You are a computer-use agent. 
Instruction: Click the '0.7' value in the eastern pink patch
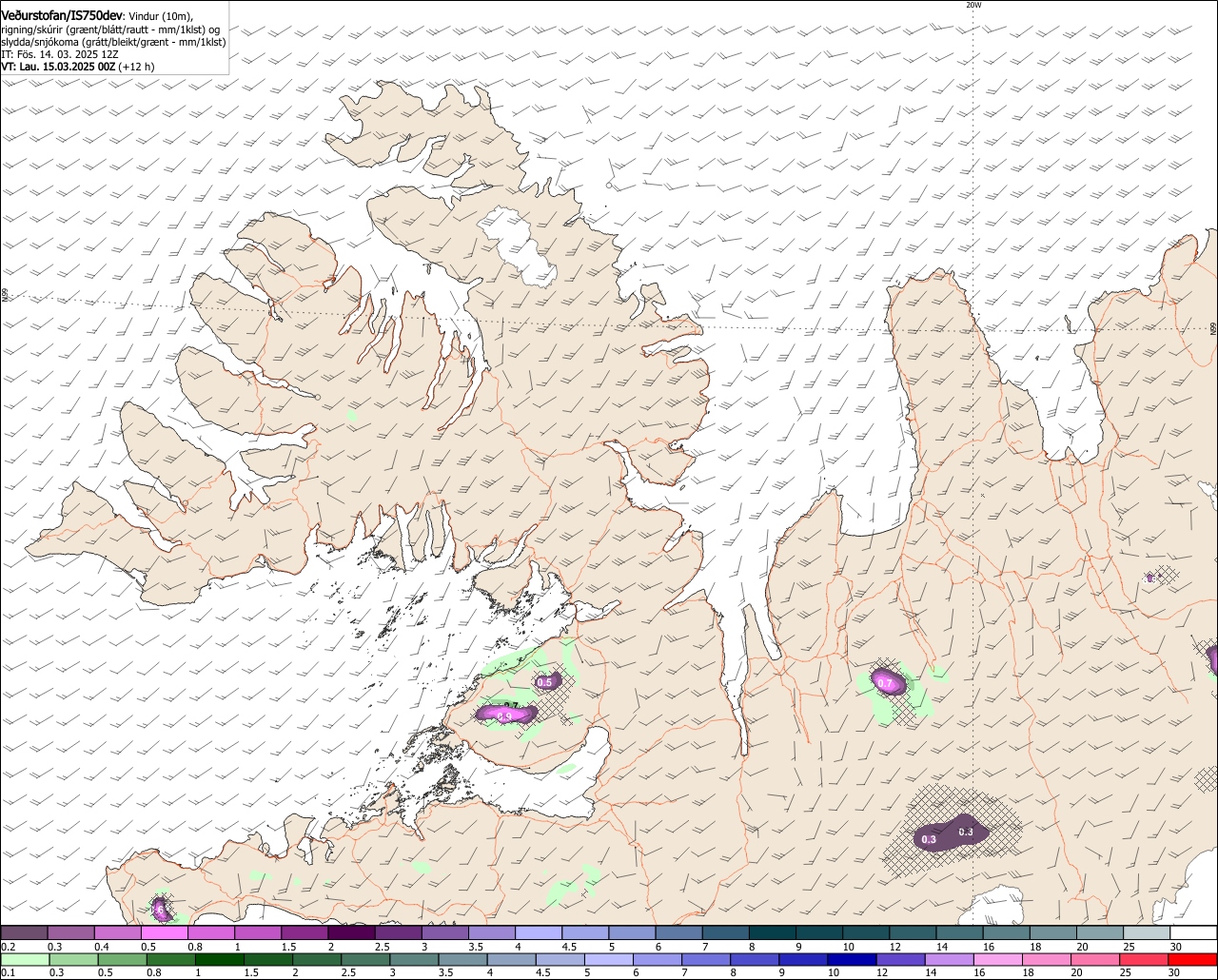885,683
